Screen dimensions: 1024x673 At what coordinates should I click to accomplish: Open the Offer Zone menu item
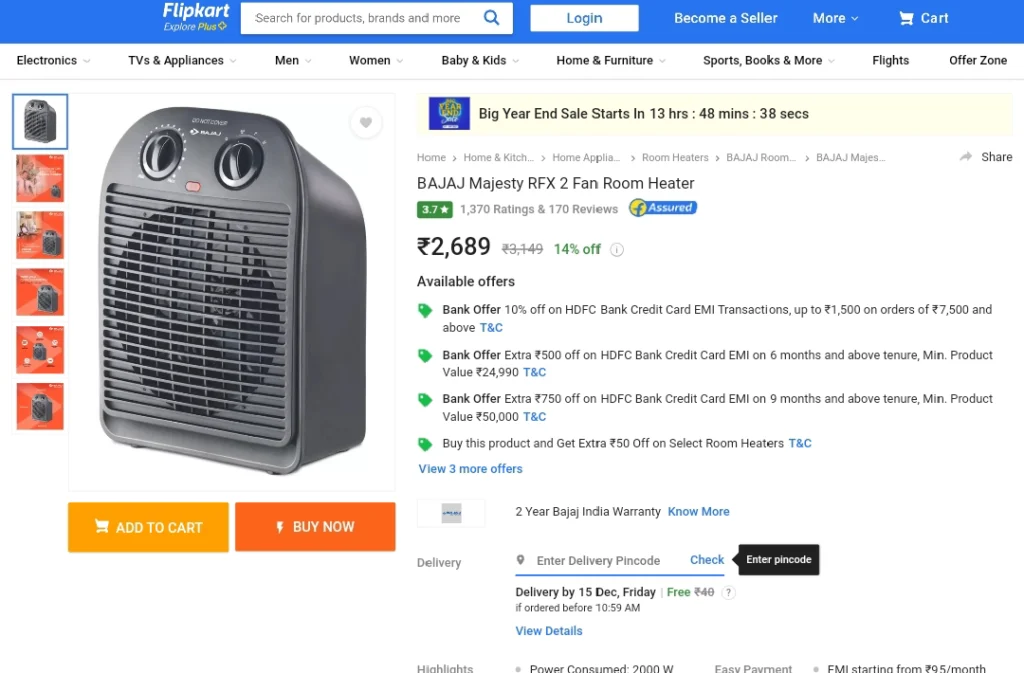978,61
